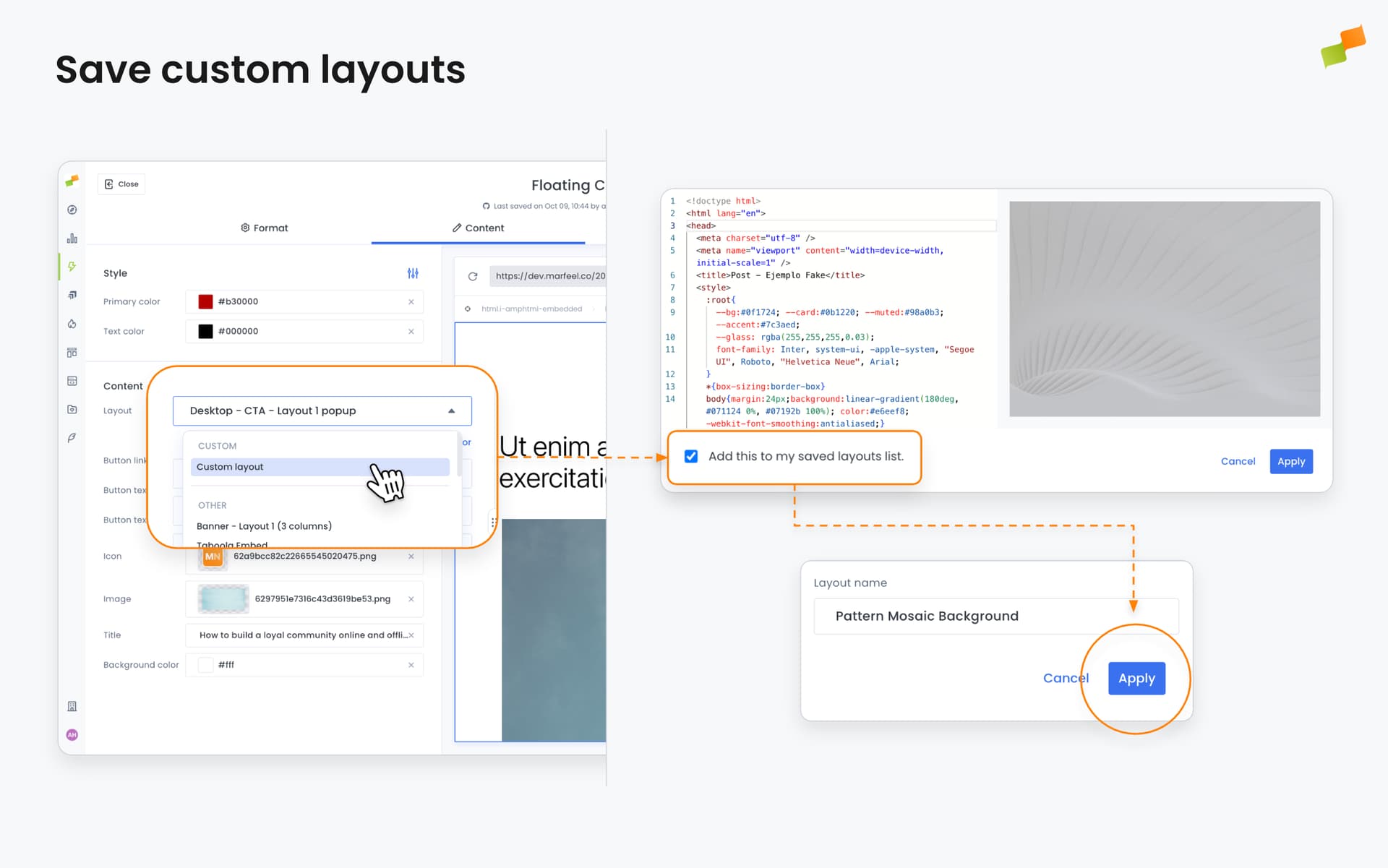Click the red Primary color swatch

point(205,301)
